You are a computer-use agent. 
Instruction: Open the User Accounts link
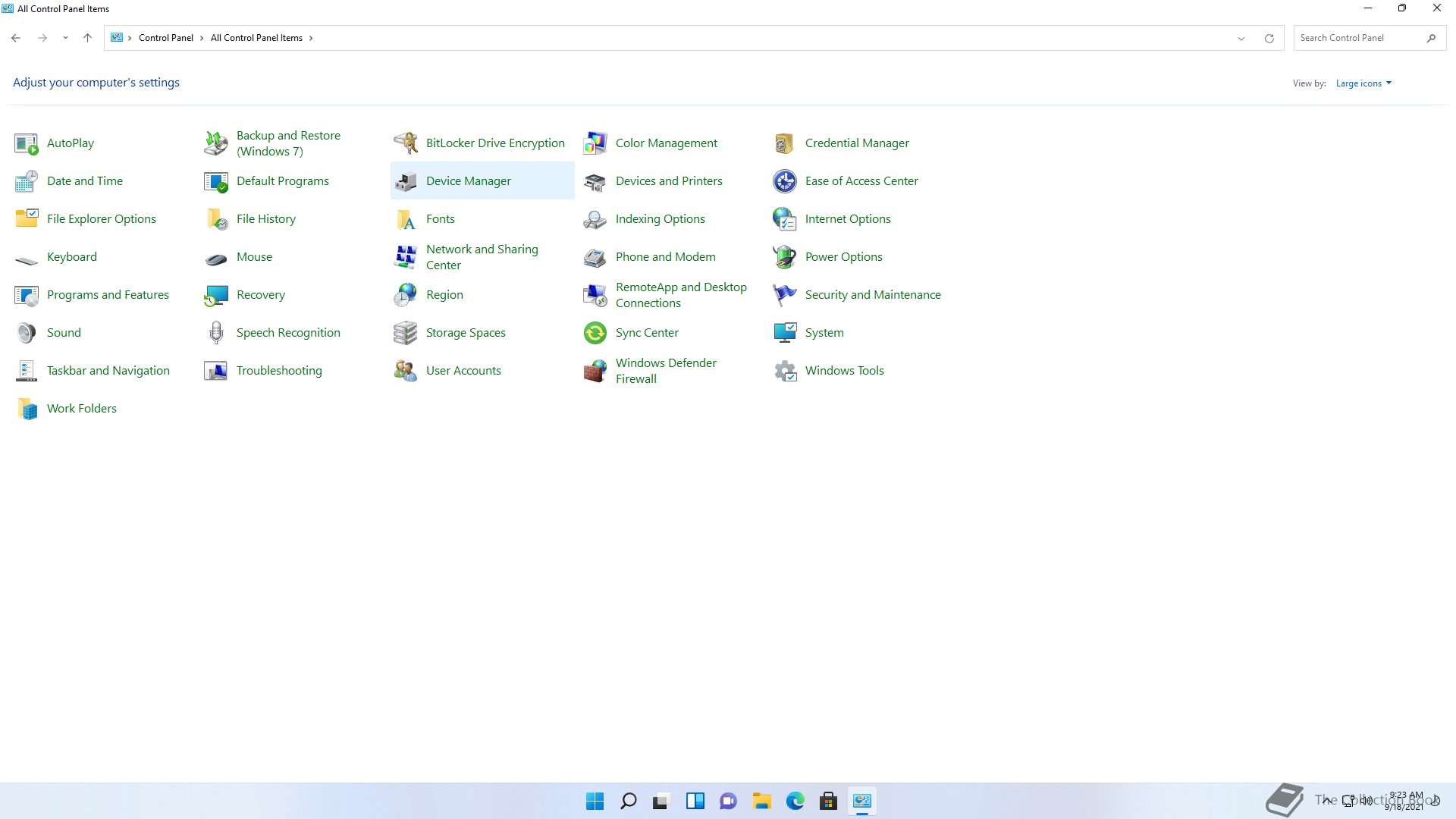click(463, 371)
